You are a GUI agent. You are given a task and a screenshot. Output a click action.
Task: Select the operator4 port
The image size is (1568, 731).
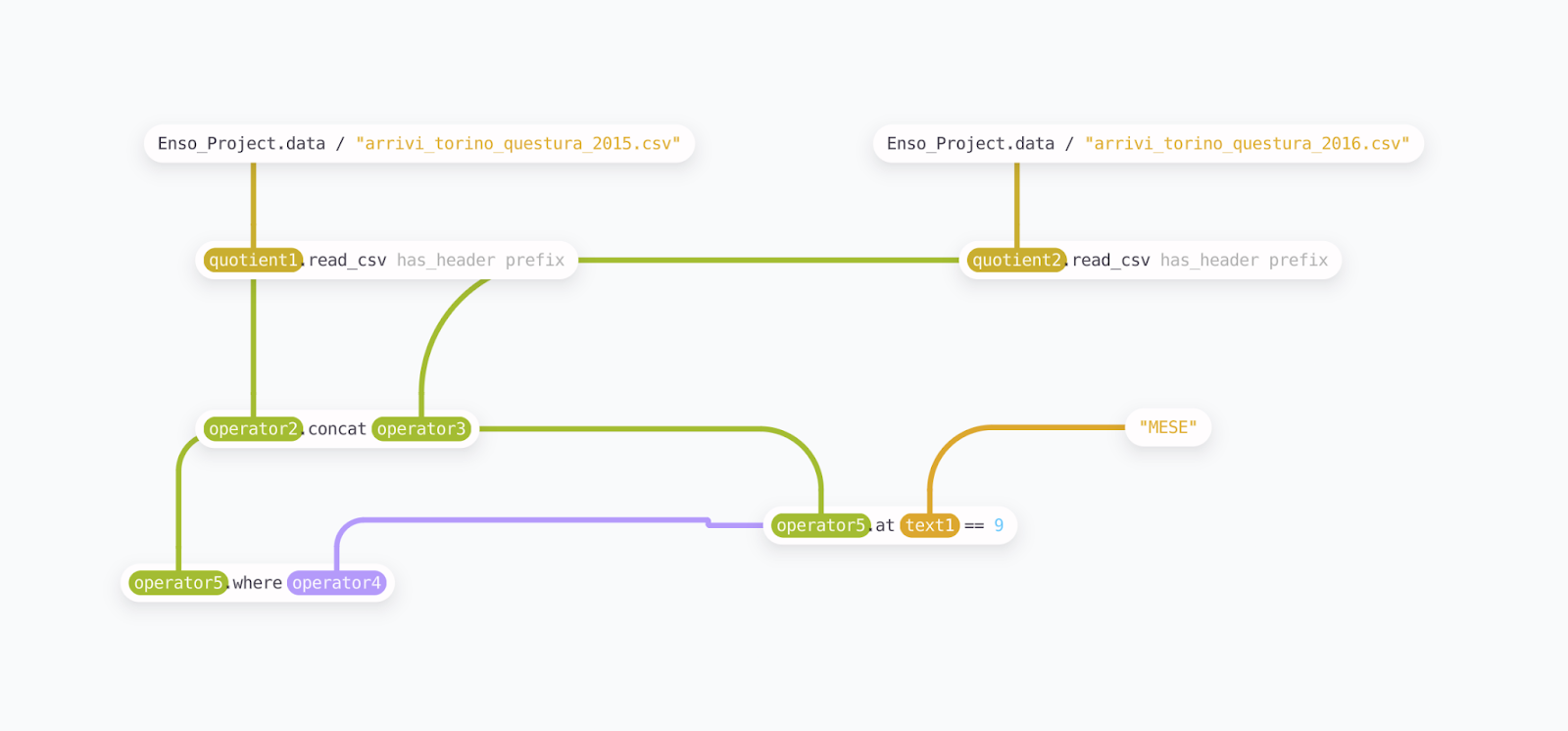337,584
